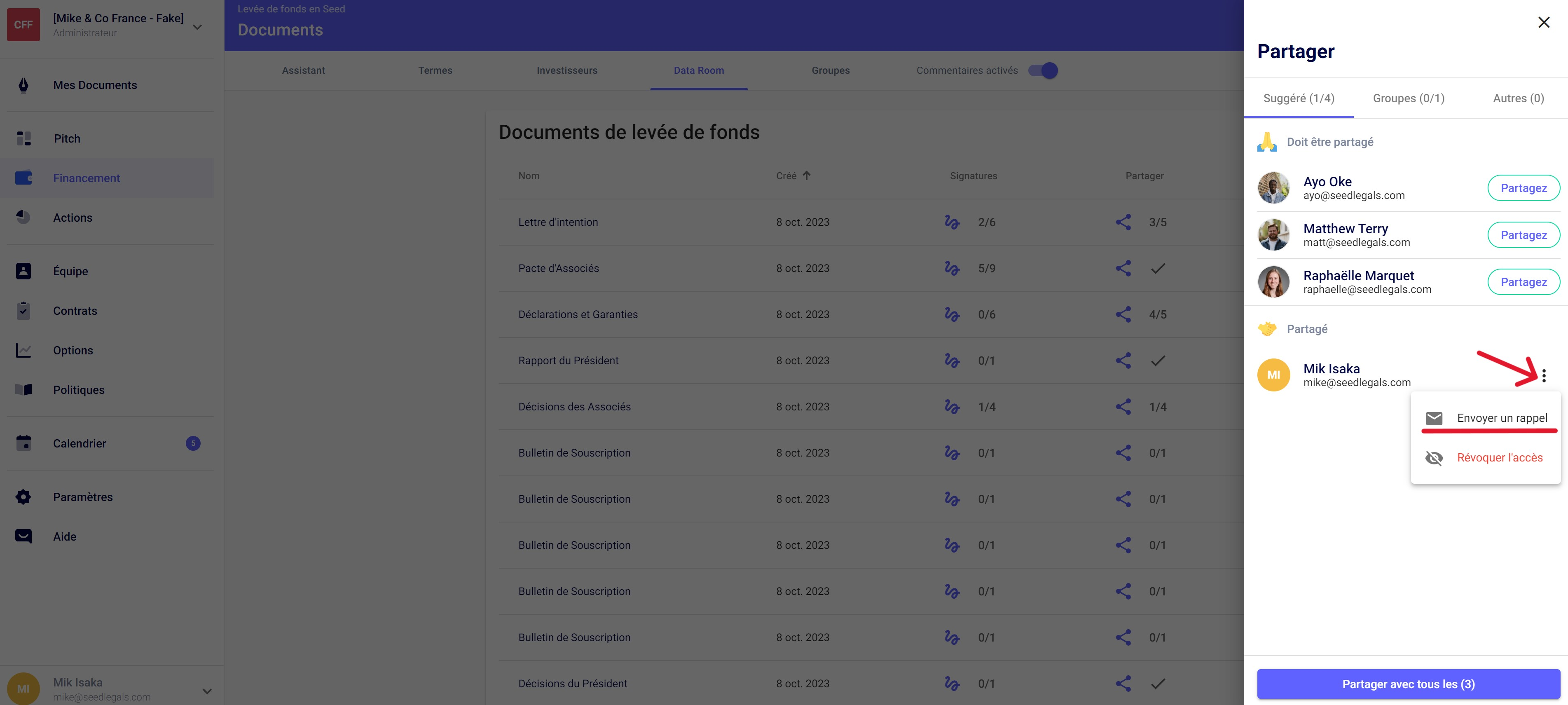This screenshot has height=705, width=1568.
Task: Sort by Créé column arrow
Action: click(x=807, y=176)
